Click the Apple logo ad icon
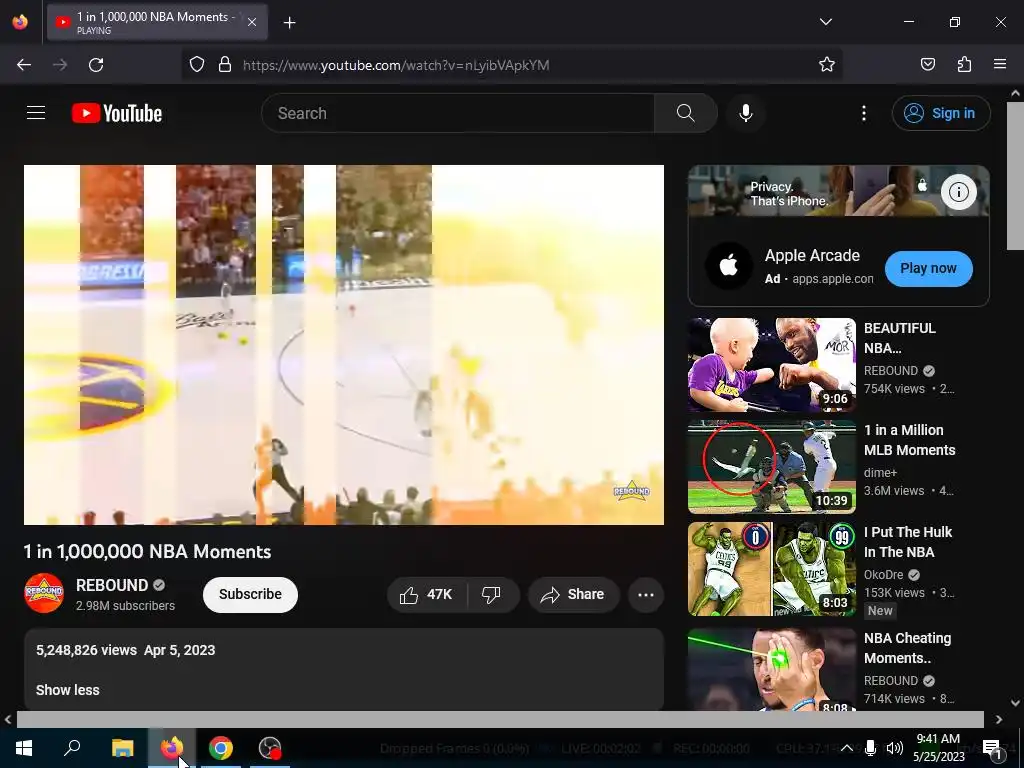The width and height of the screenshot is (1024, 768). tap(729, 266)
